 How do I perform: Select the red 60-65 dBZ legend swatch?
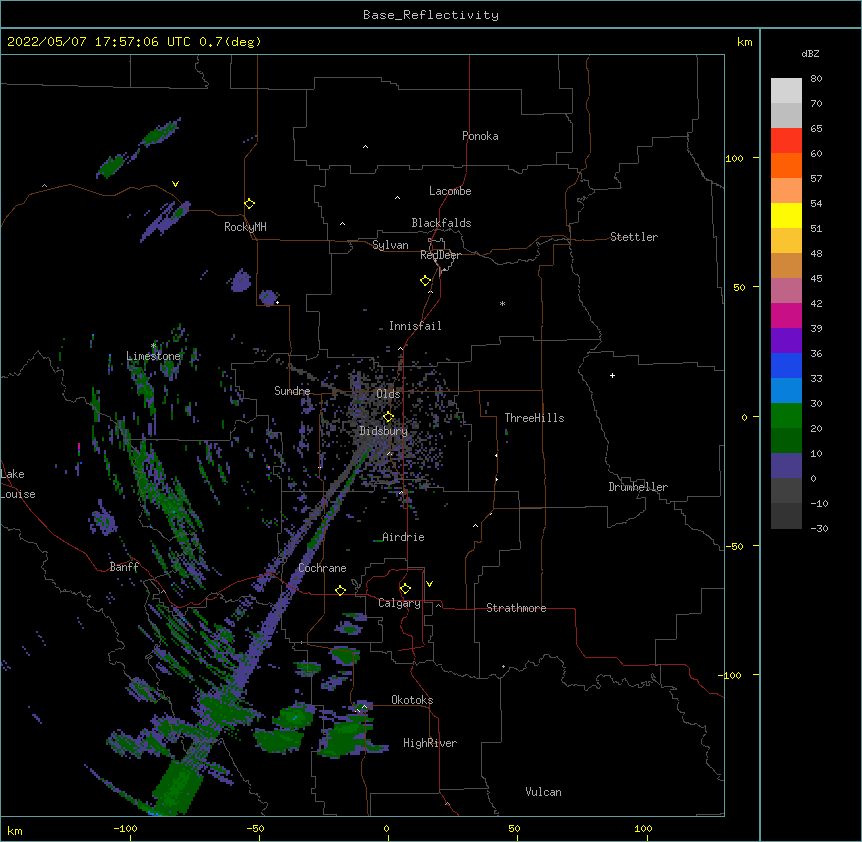786,141
